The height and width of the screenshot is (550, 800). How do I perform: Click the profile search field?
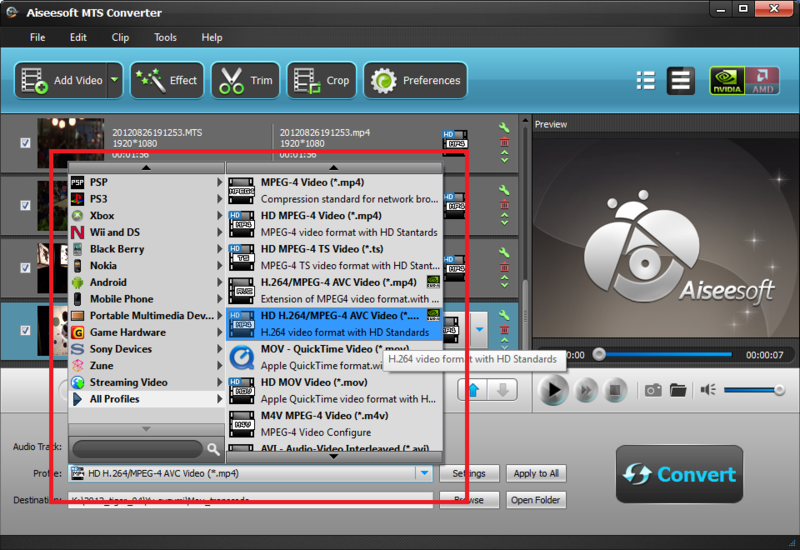coord(138,449)
